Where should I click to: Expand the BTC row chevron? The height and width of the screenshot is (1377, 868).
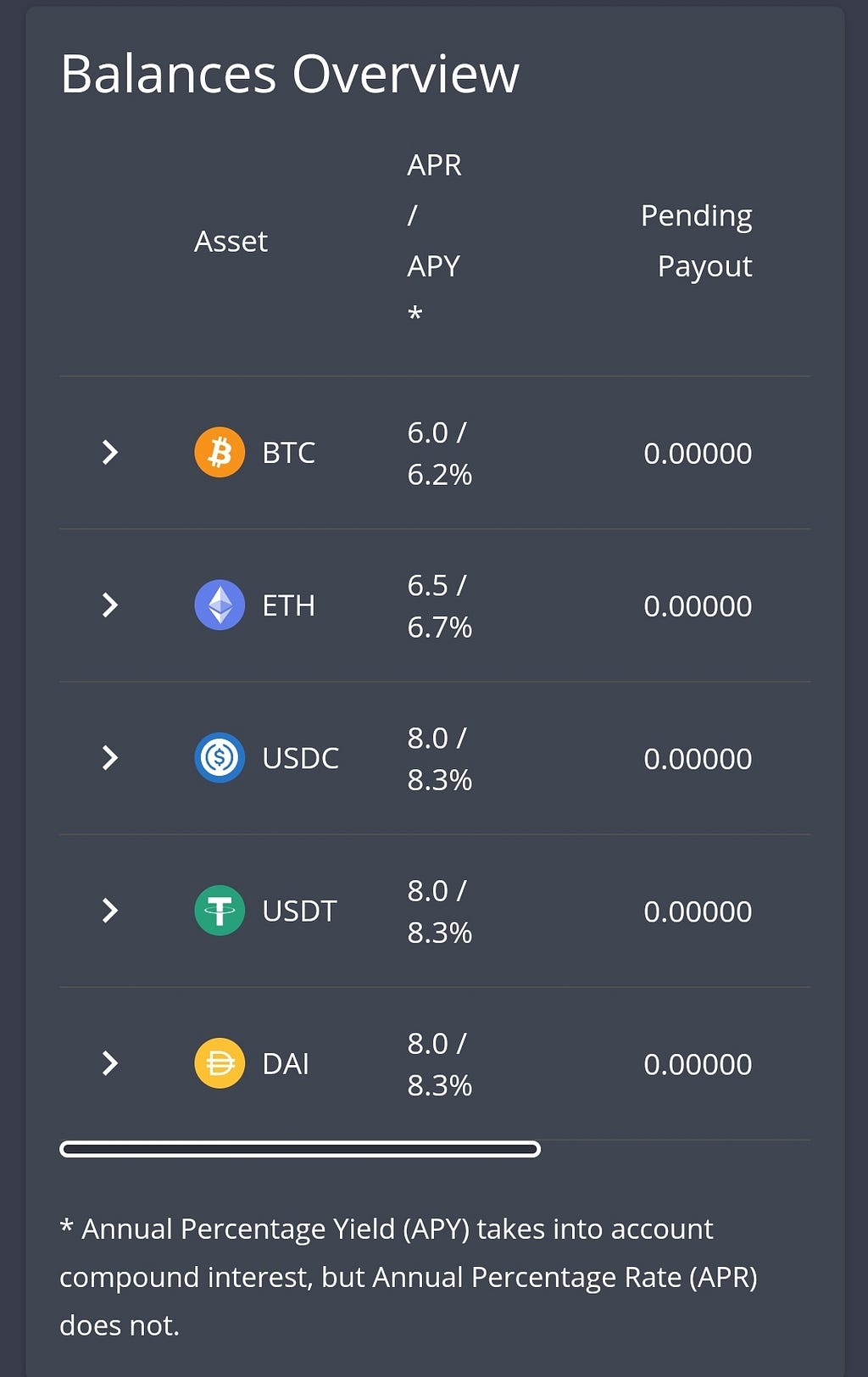pos(109,452)
